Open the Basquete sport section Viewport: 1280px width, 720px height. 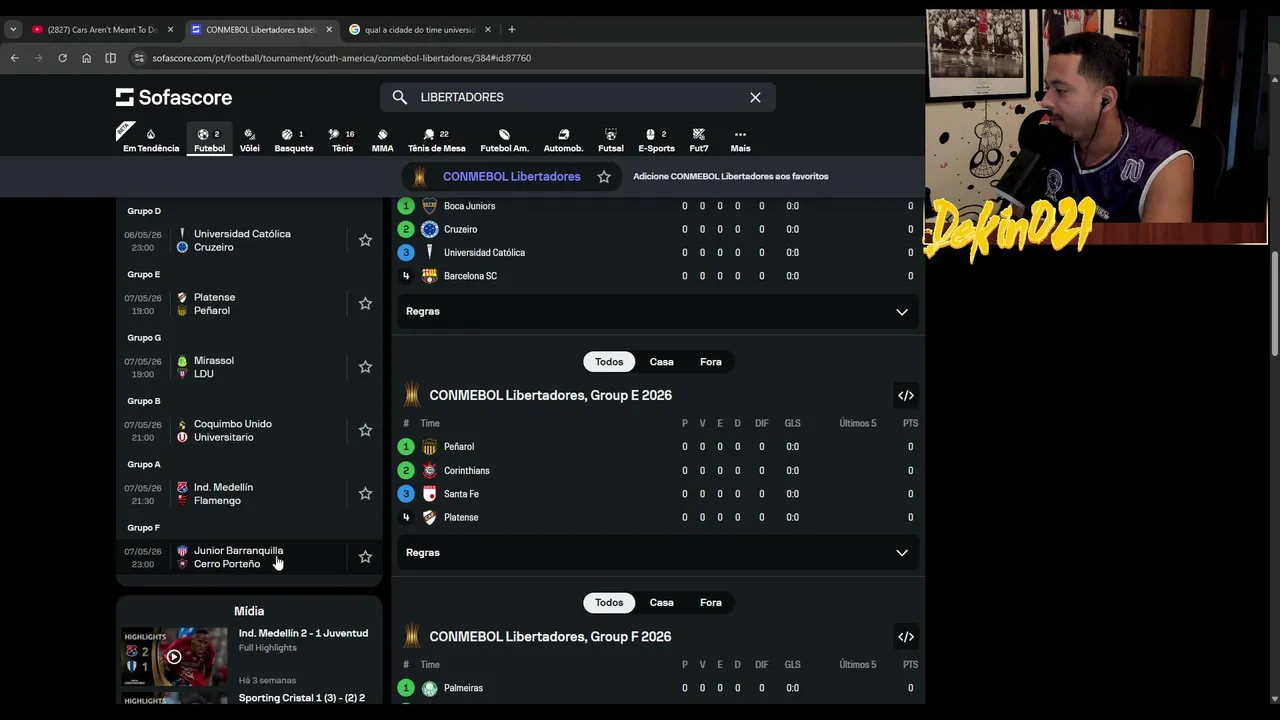point(294,140)
